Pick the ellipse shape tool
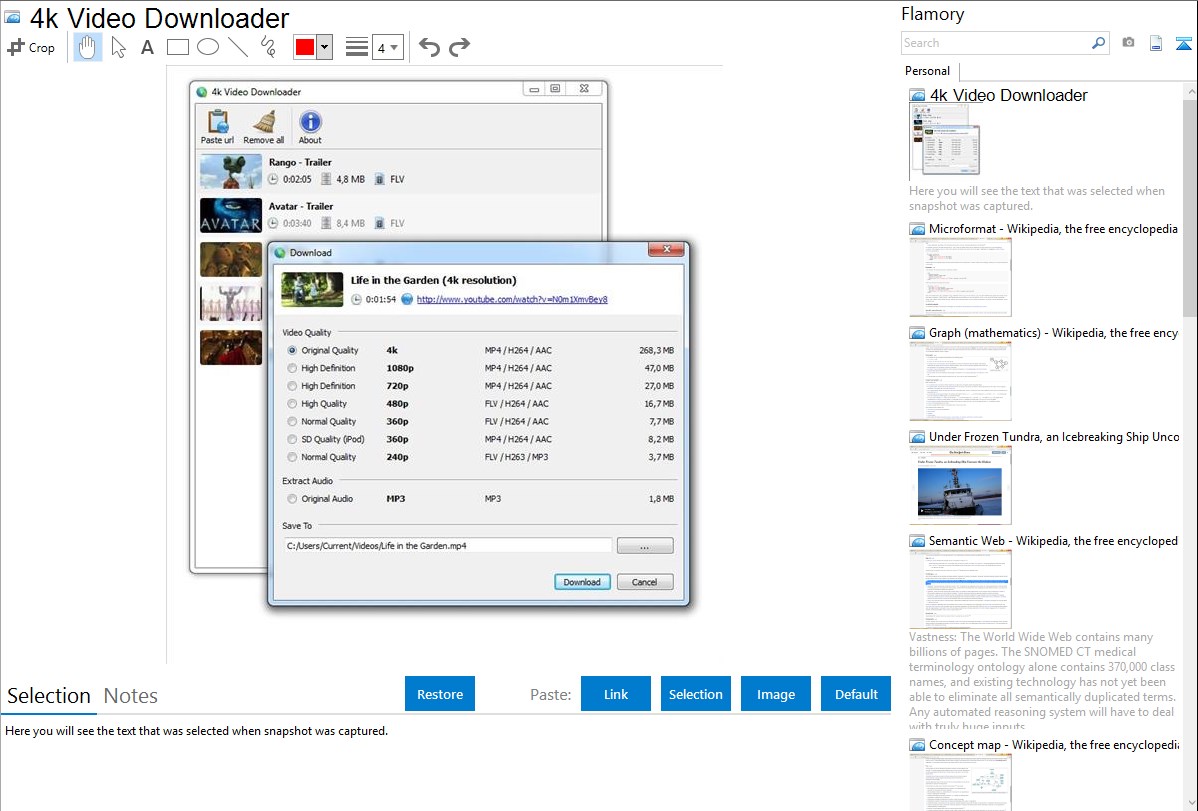Screen dimensions: 1198x811 coord(208,47)
